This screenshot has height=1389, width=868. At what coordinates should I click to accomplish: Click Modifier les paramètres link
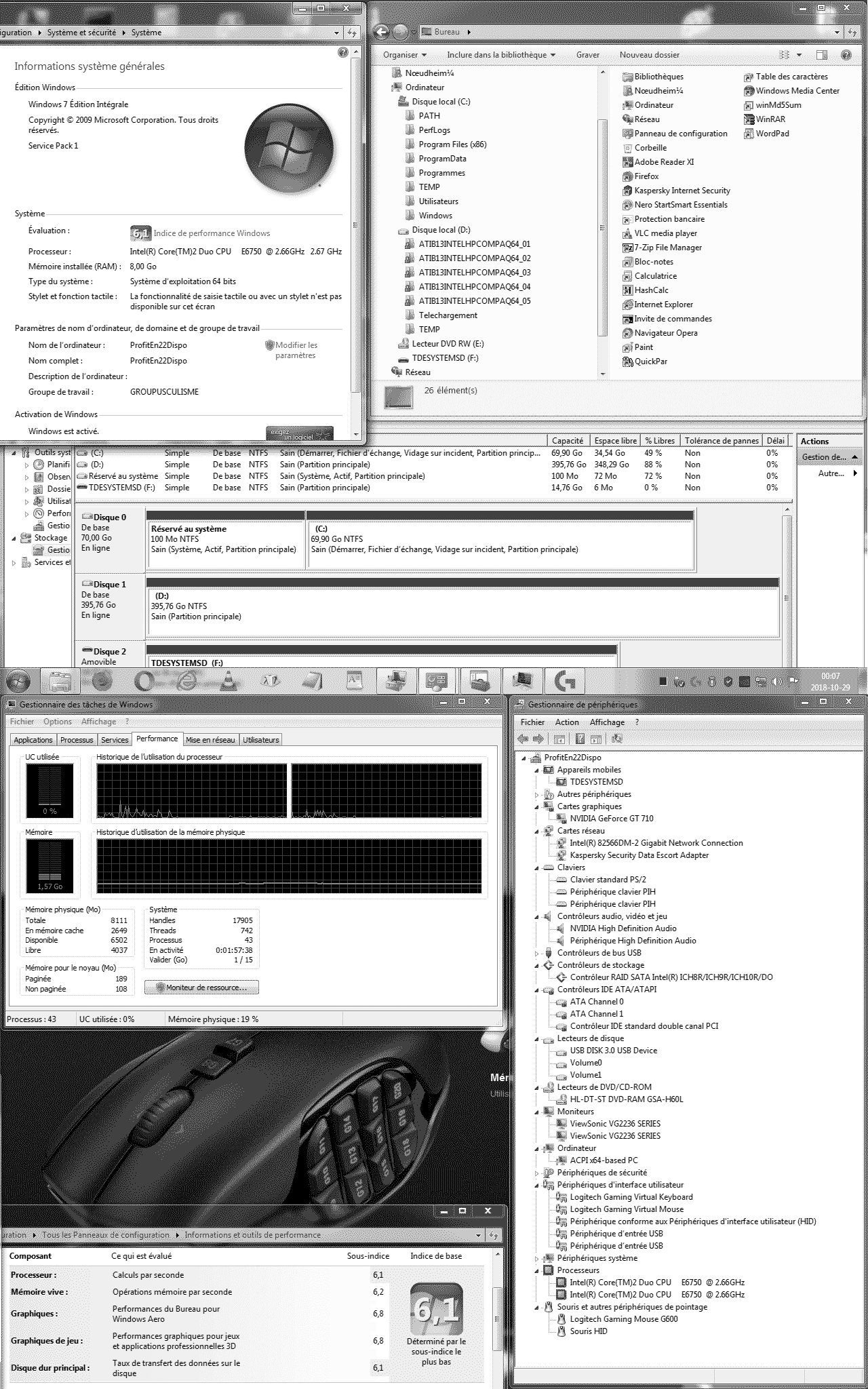coord(296,350)
